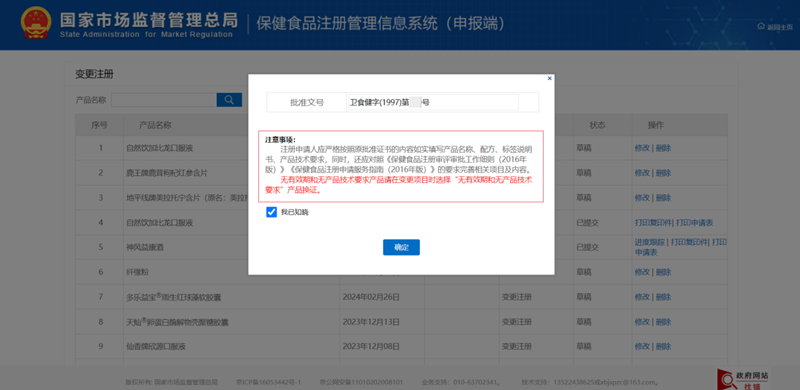Click product name 纤缘粉
Screen dimensions: 800x390
(x=137, y=272)
